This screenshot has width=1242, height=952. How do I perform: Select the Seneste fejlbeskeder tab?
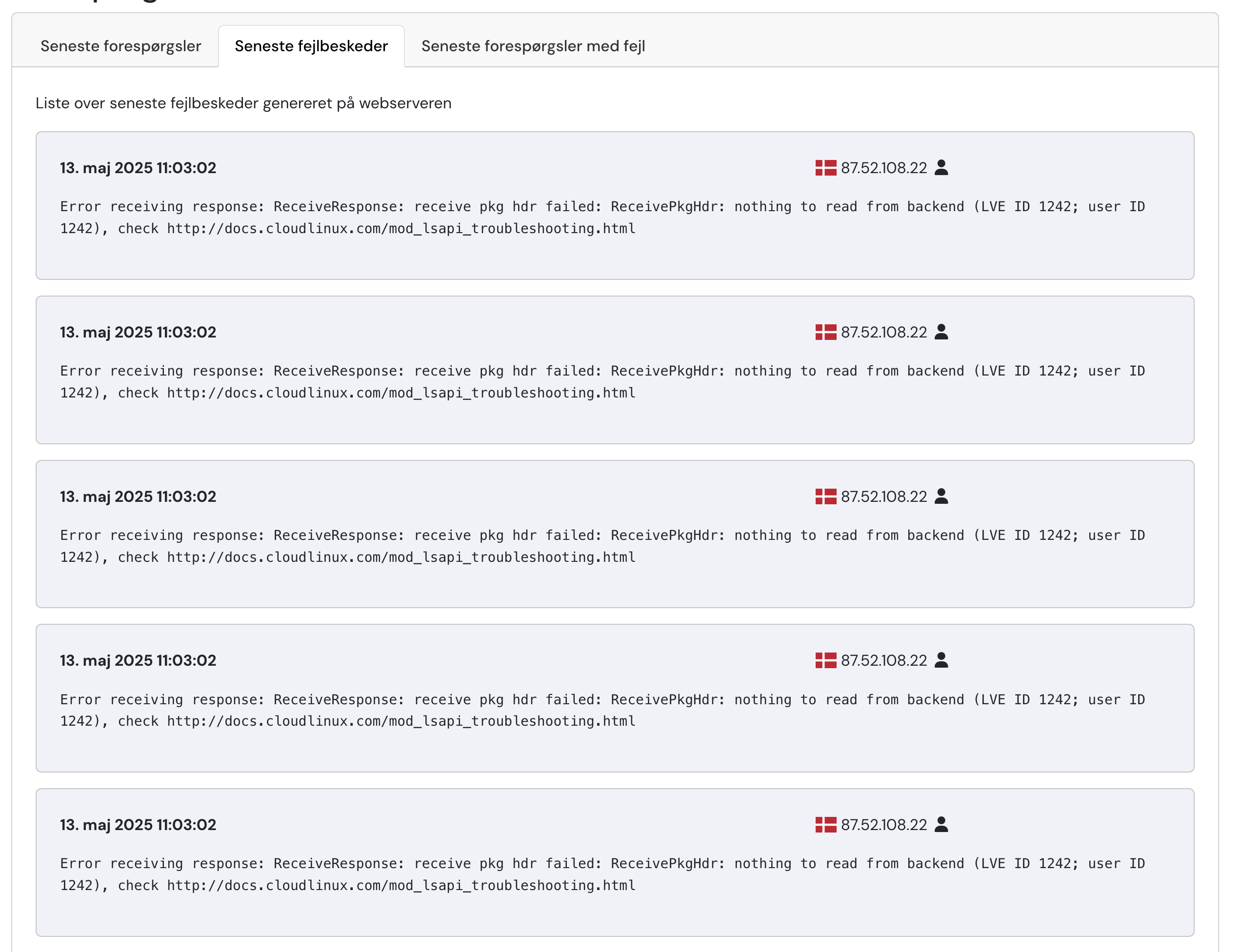click(x=311, y=46)
